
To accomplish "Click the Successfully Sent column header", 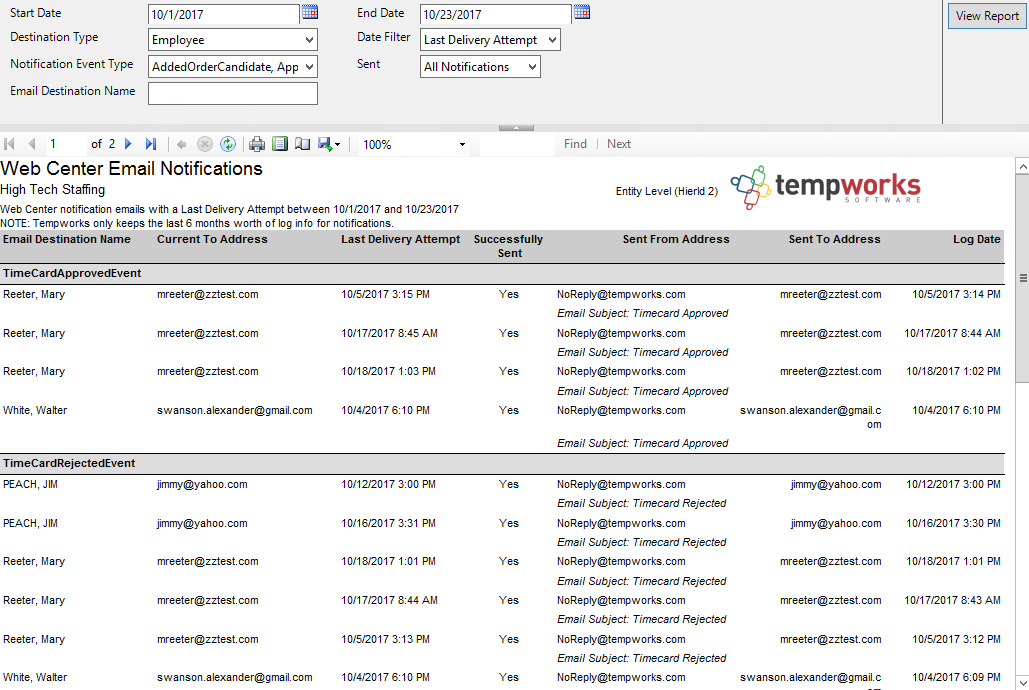I will [509, 246].
